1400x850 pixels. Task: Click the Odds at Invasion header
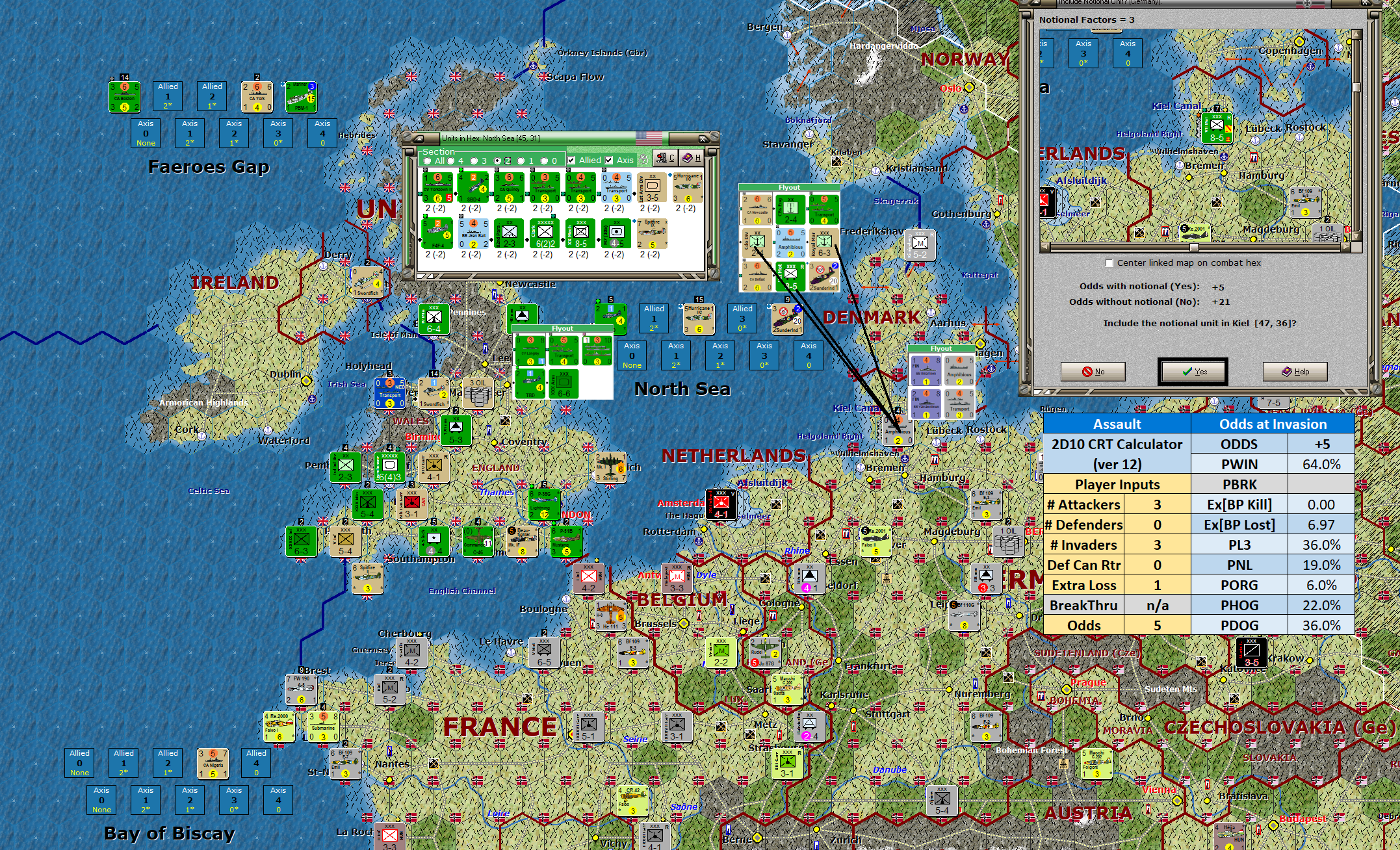tap(1273, 424)
